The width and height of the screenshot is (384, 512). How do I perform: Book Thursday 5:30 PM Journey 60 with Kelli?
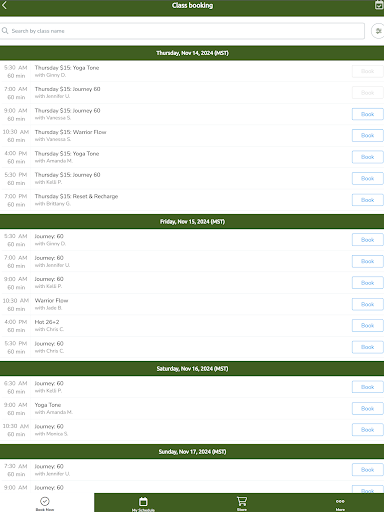[367, 178]
